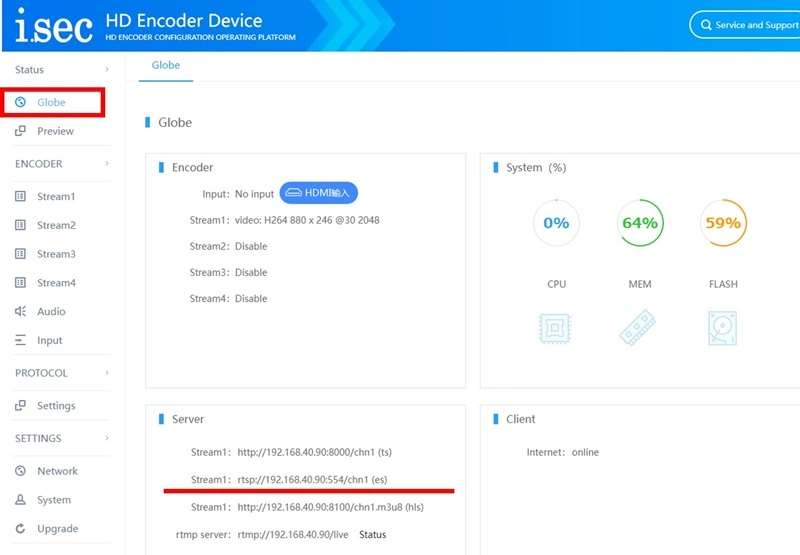Image resolution: width=800 pixels, height=555 pixels.
Task: Click the Preview icon in sidebar
Action: click(20, 131)
